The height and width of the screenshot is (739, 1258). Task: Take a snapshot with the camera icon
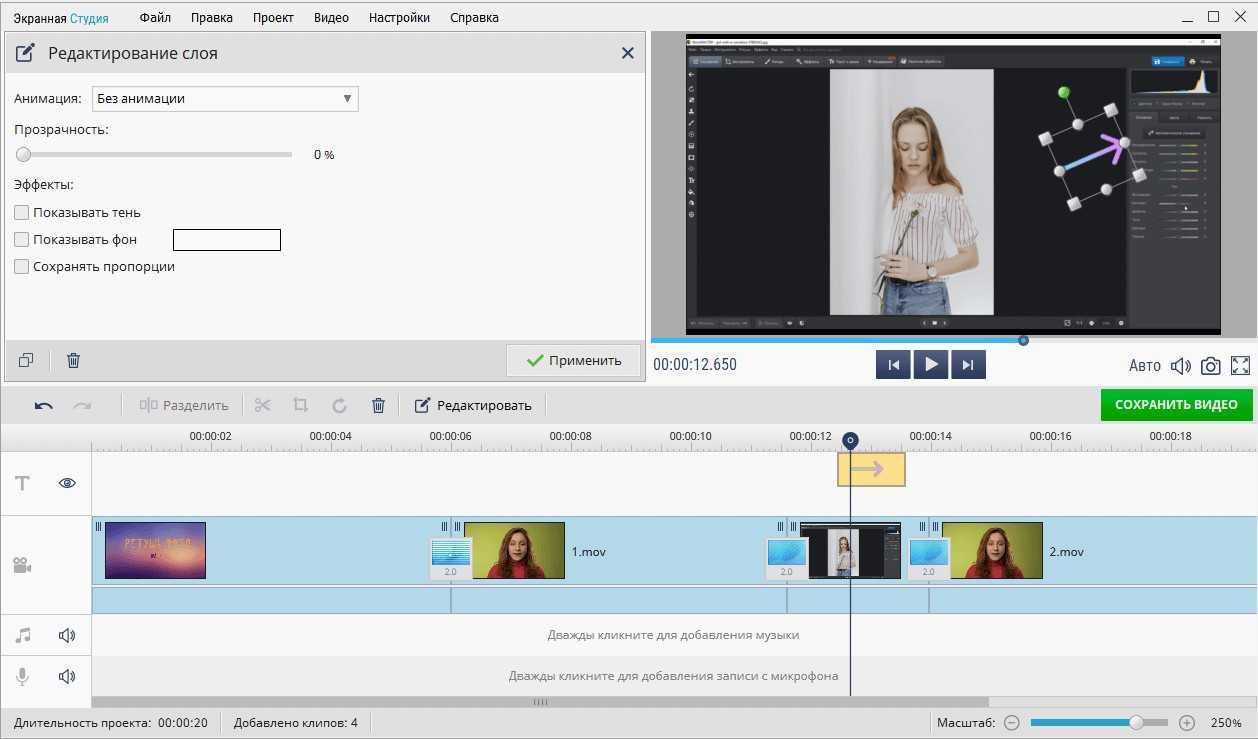(1210, 365)
